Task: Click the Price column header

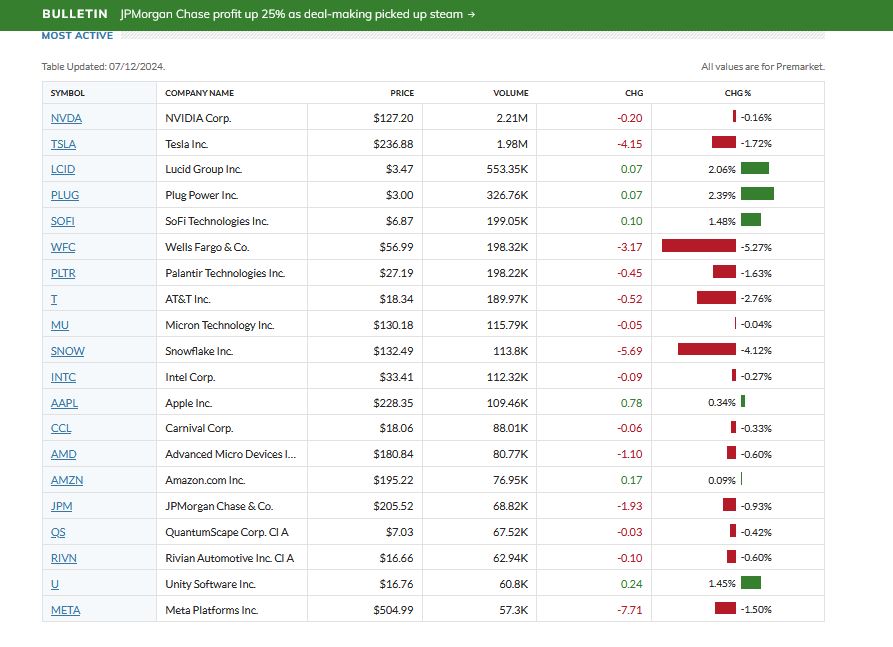Action: tap(402, 93)
